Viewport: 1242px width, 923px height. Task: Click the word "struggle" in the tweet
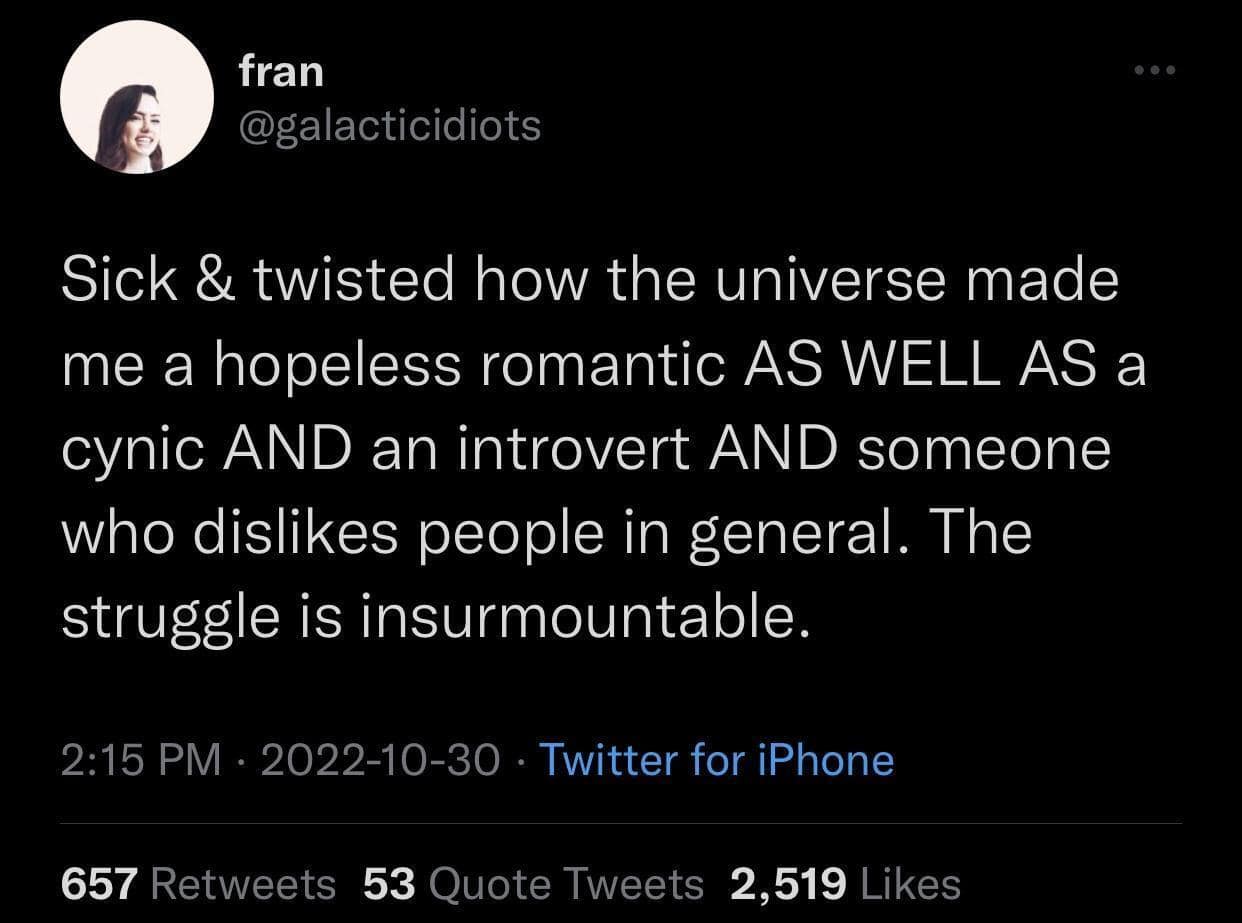click(x=169, y=620)
